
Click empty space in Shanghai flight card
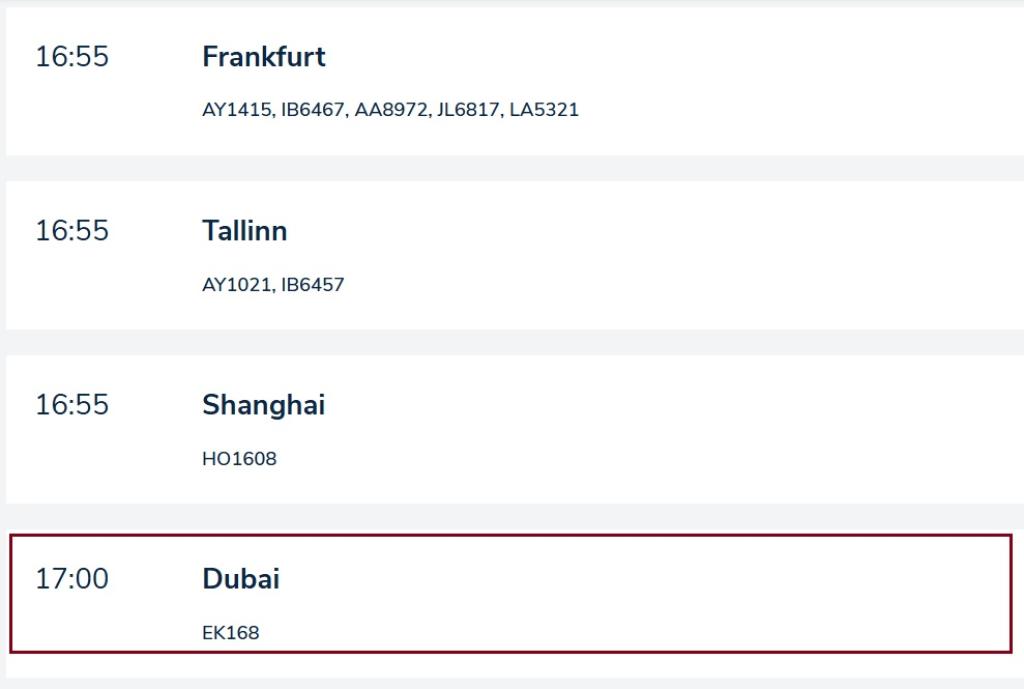pos(700,430)
